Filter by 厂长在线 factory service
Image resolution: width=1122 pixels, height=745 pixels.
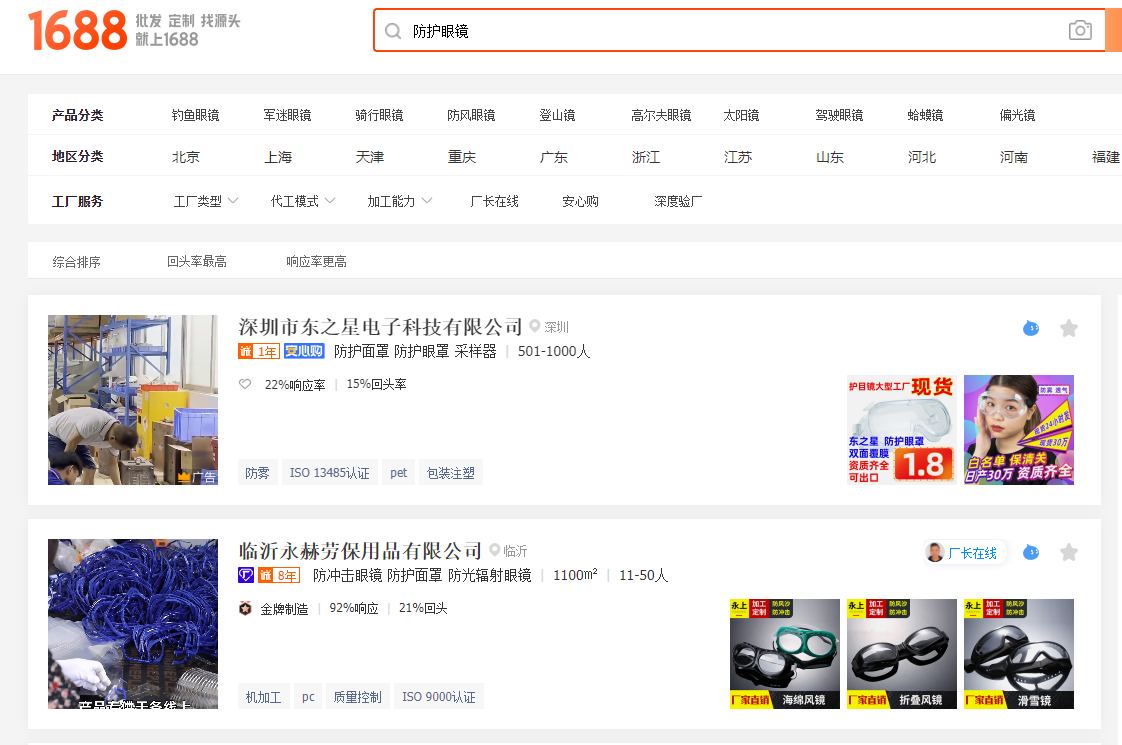pos(494,202)
